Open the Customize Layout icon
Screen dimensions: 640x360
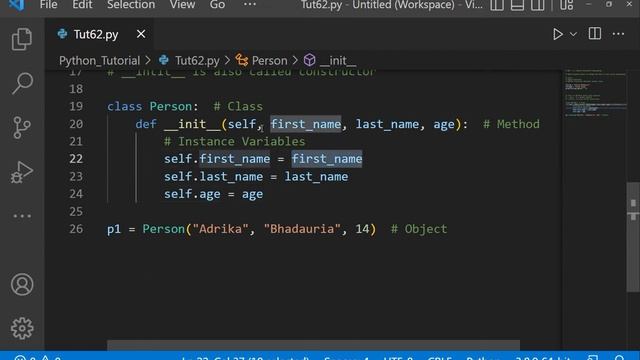567,5
